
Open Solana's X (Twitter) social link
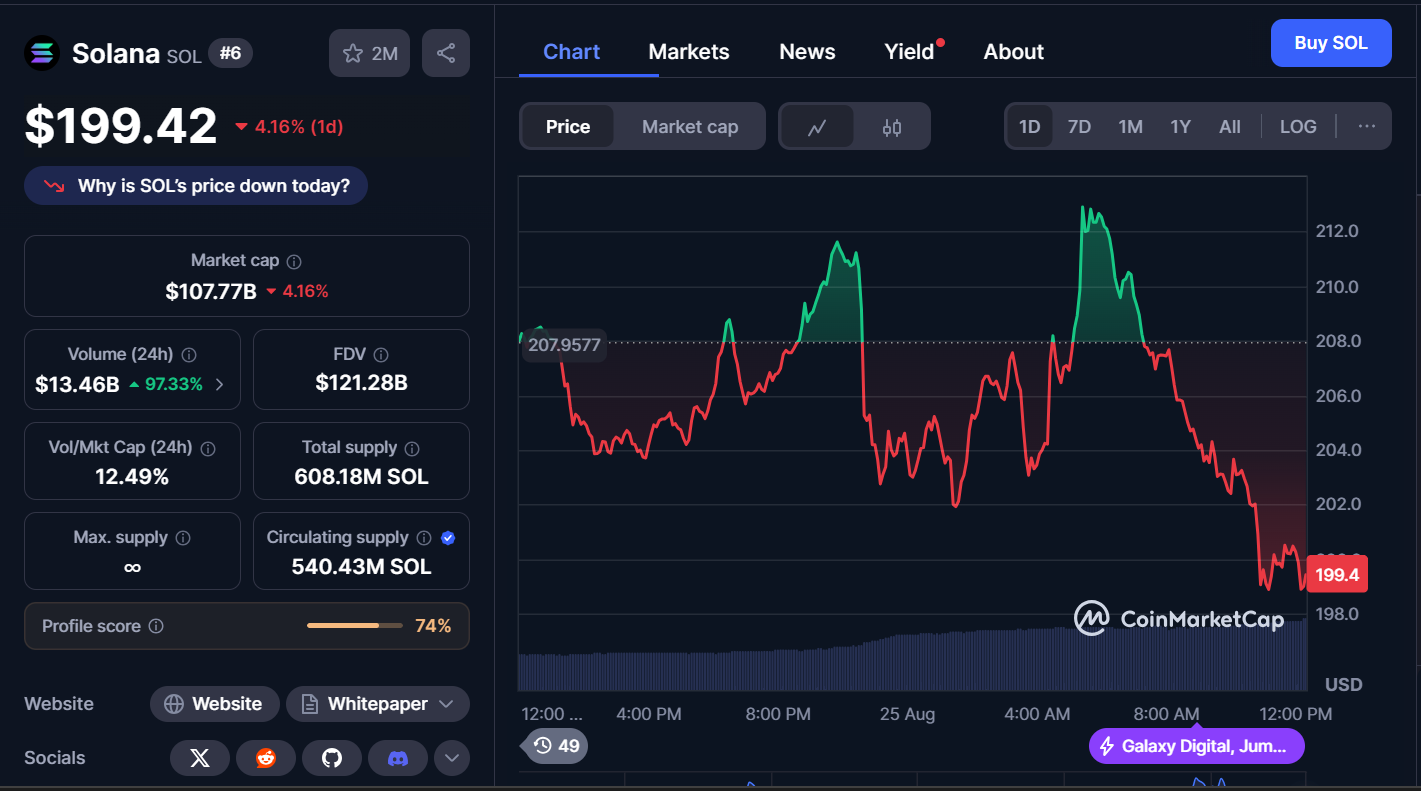(x=200, y=758)
